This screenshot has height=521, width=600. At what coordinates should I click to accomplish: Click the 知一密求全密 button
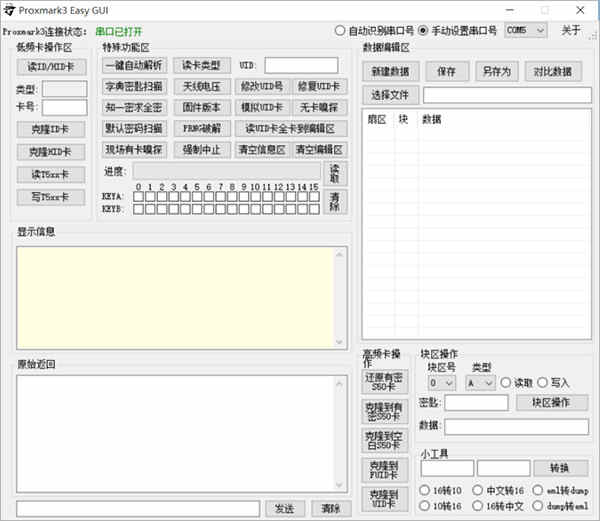pos(134,107)
